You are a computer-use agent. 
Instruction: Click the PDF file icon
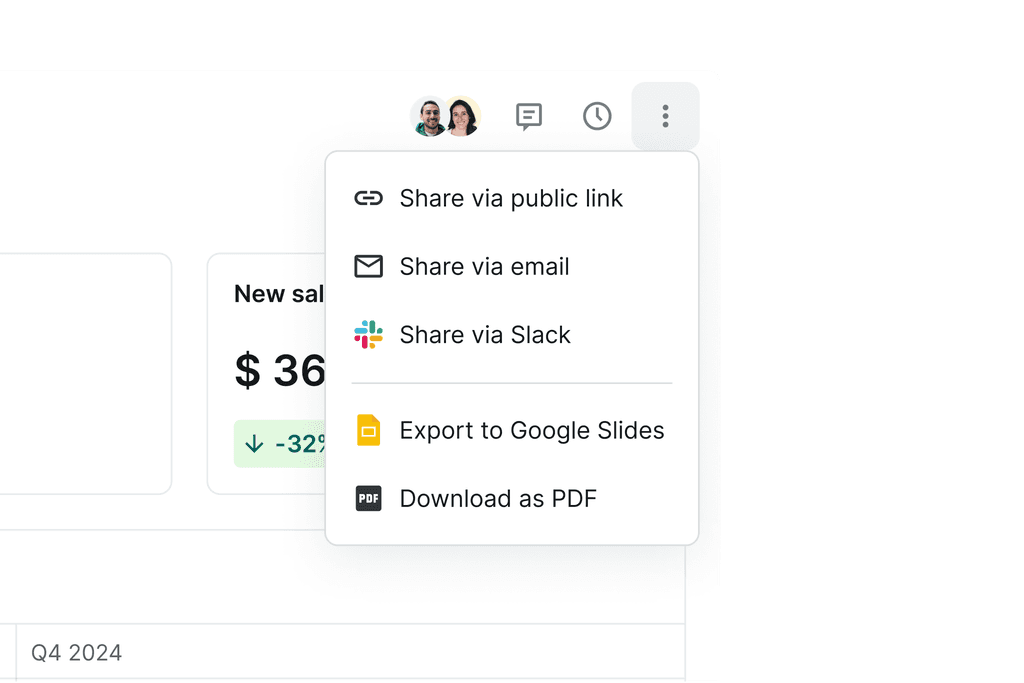(369, 498)
